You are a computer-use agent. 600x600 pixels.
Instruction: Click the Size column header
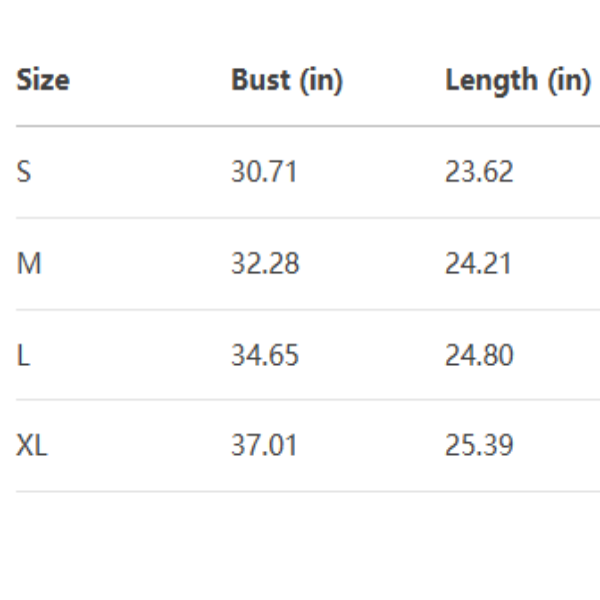pyautogui.click(x=43, y=81)
